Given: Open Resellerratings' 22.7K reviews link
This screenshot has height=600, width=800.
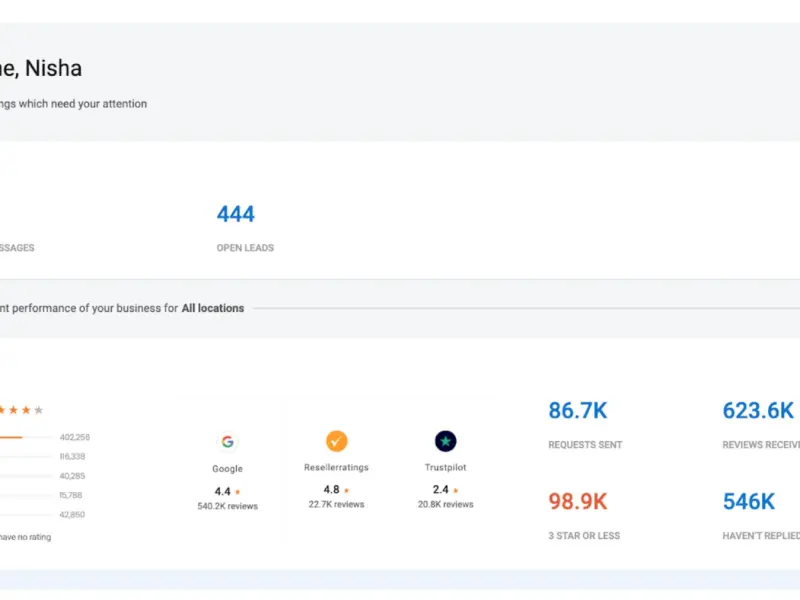Looking at the screenshot, I should 336,505.
